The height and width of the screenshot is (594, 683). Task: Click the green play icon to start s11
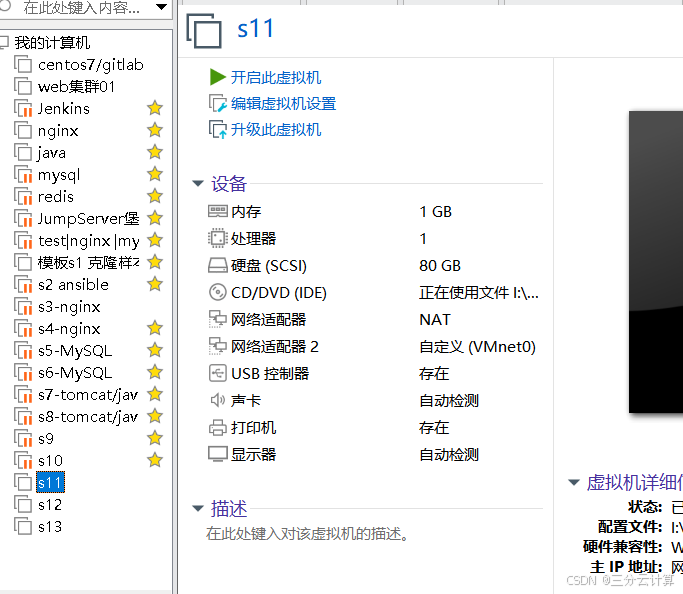click(x=217, y=77)
